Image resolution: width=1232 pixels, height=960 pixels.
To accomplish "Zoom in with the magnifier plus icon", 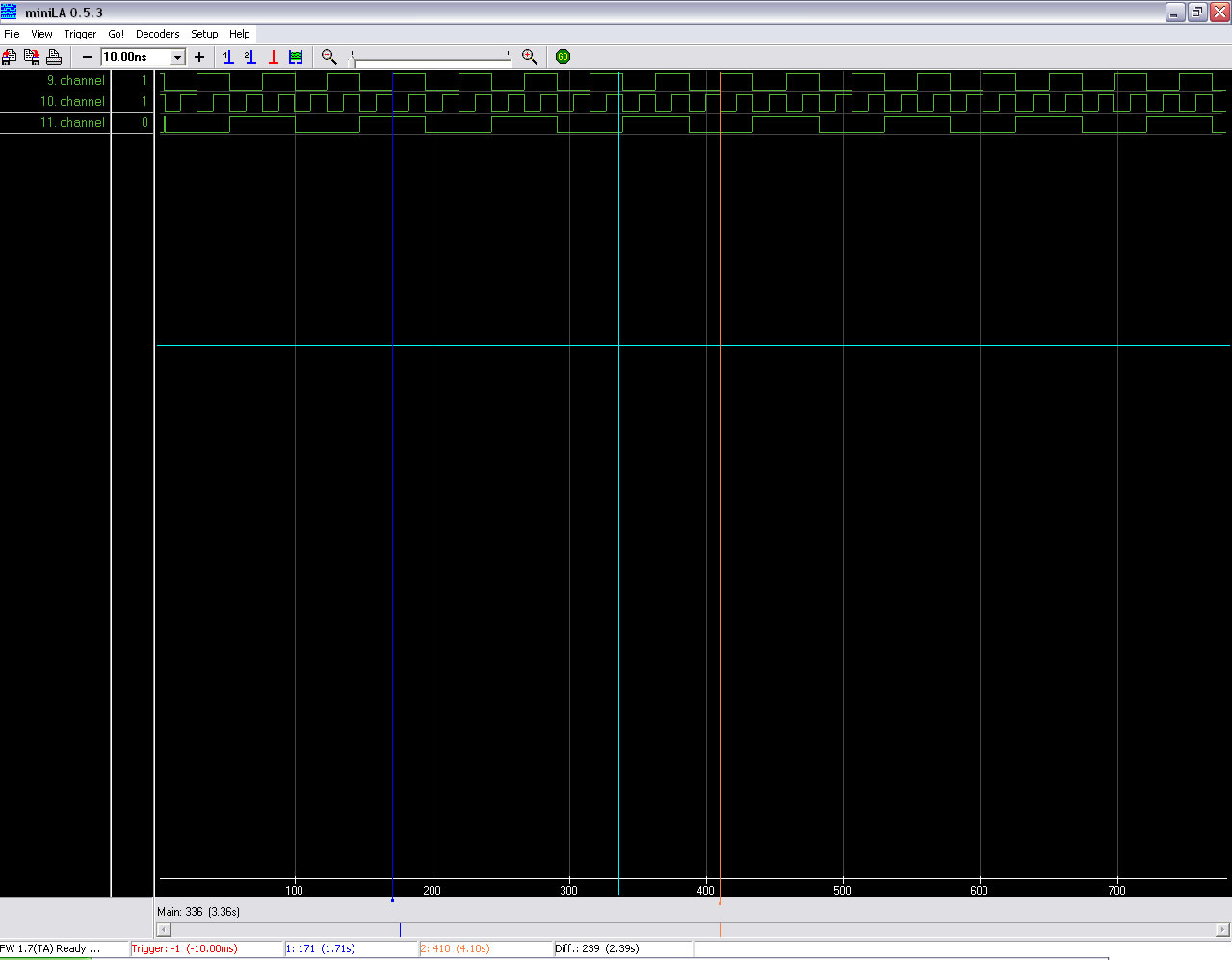I will tap(530, 57).
